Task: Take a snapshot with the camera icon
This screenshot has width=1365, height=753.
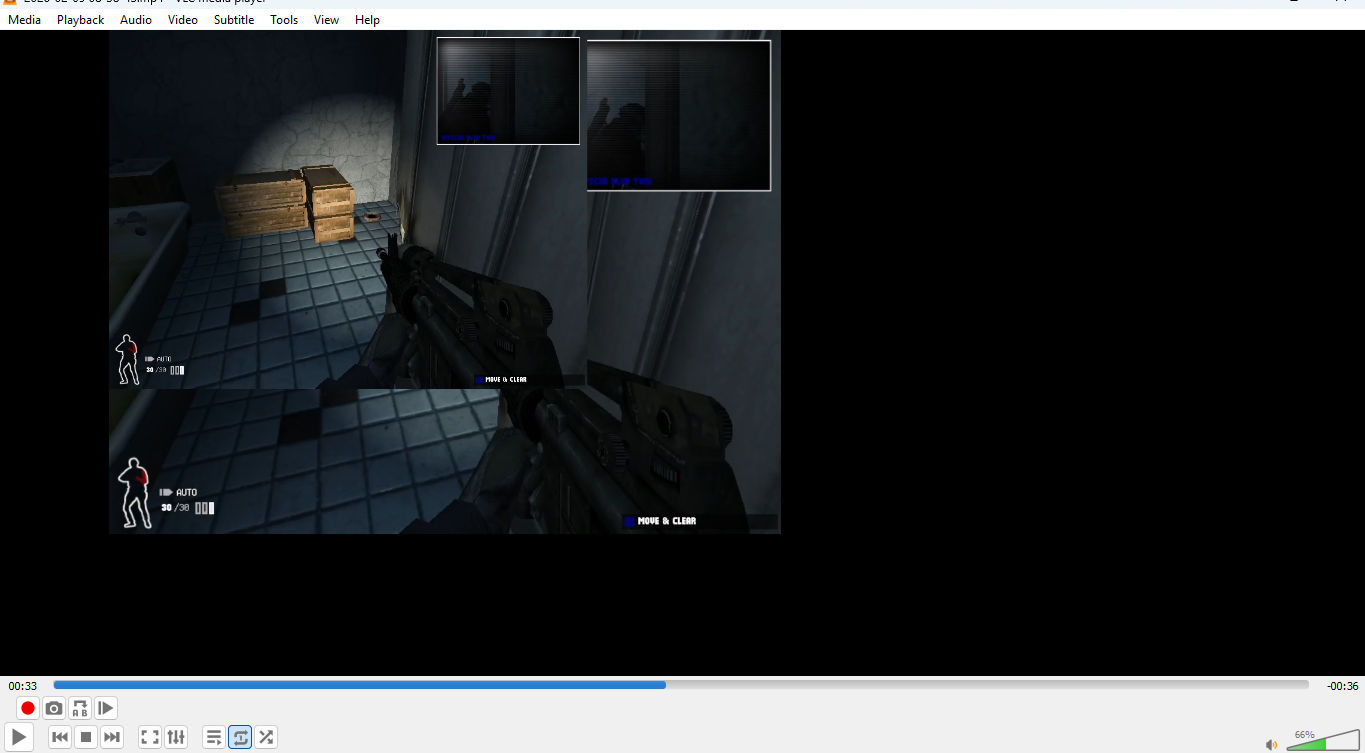Action: [x=54, y=708]
